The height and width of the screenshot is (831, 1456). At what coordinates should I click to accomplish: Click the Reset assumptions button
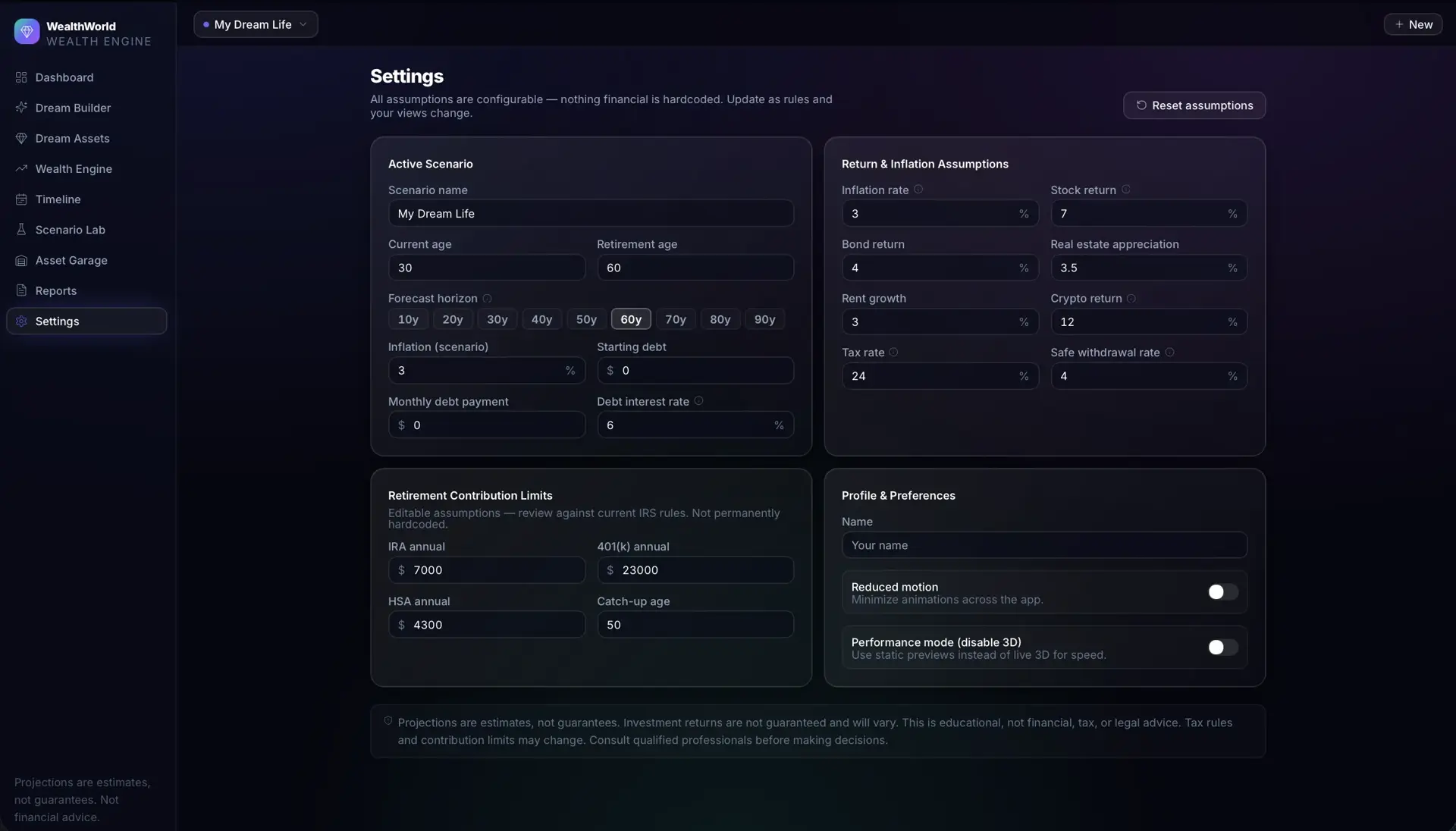[1194, 105]
